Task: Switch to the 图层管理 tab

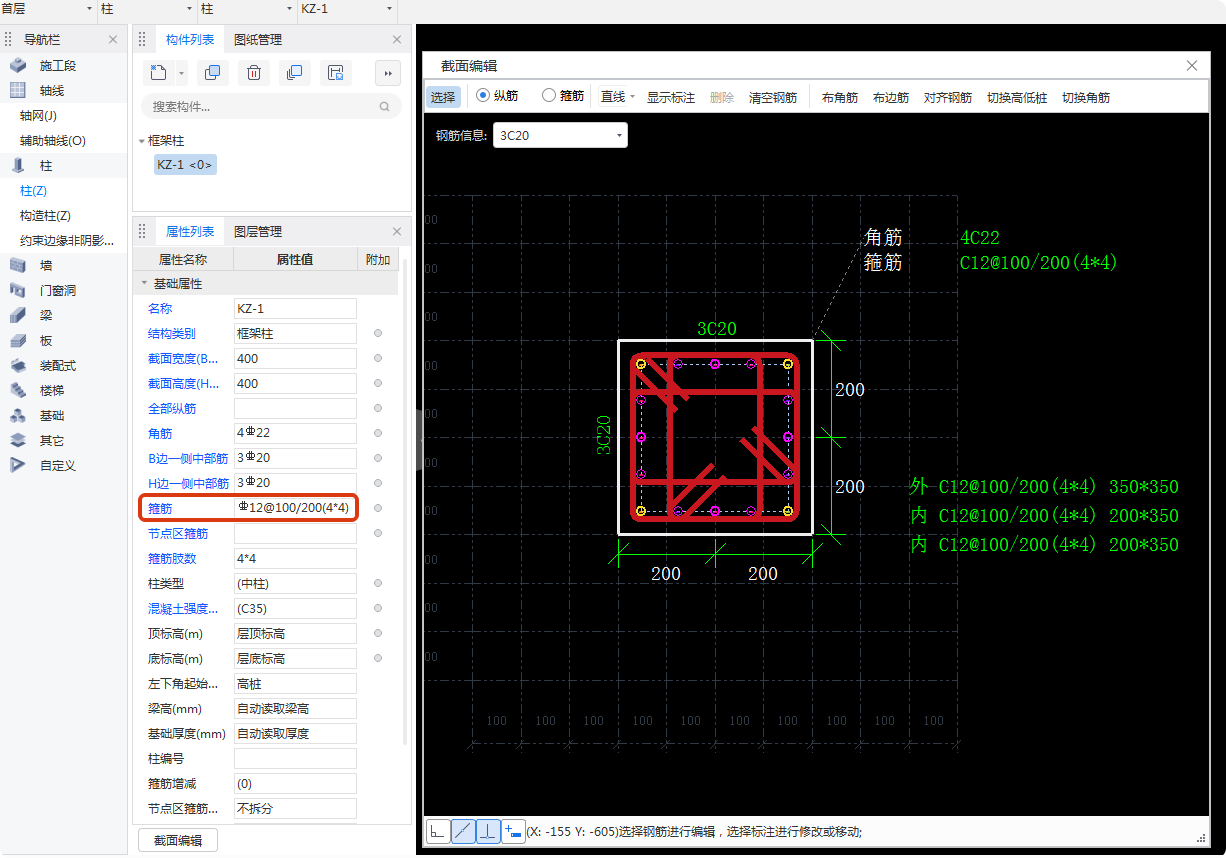Action: click(x=258, y=232)
